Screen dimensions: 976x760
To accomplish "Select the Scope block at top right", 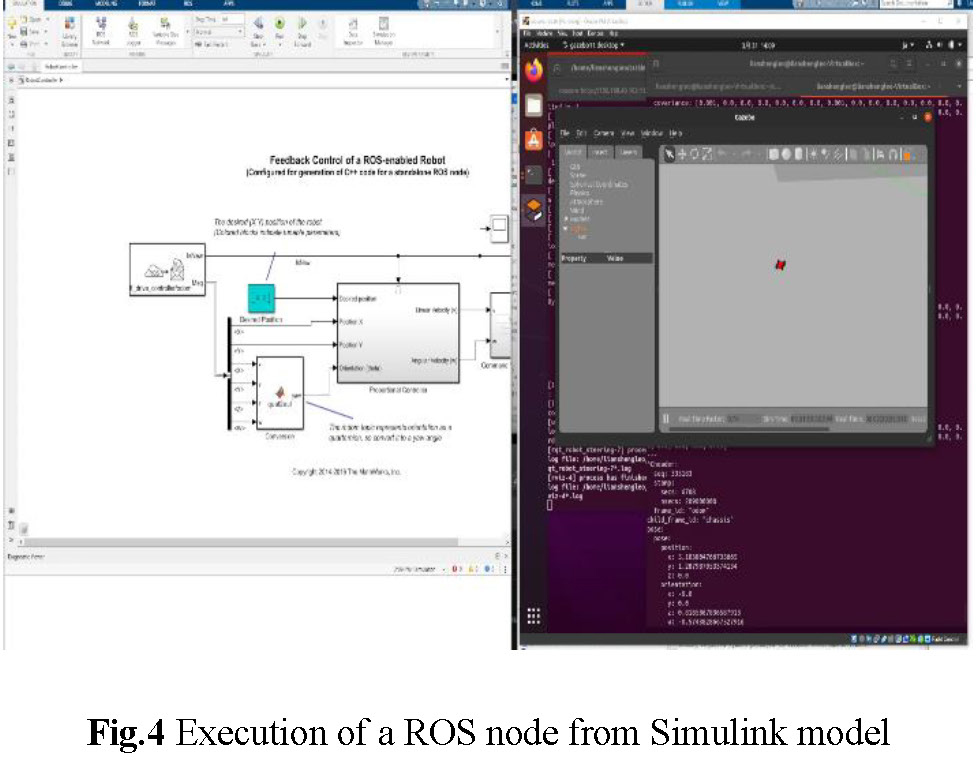I will click(x=499, y=228).
